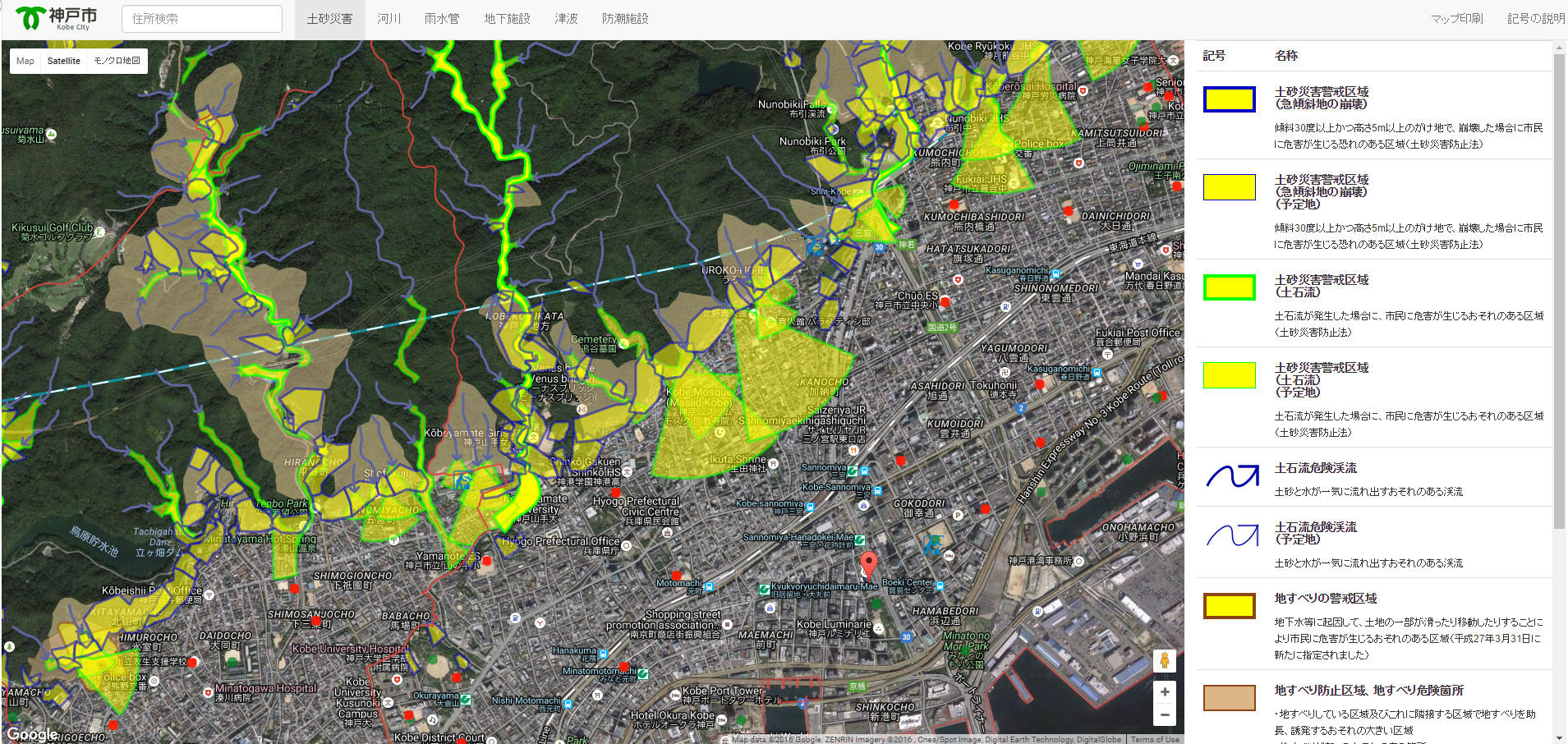Click the Kobe City logo

click(57, 18)
